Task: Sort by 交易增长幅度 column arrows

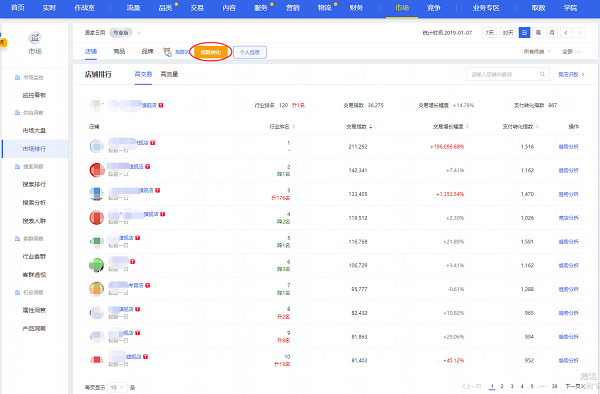Action: click(x=467, y=127)
